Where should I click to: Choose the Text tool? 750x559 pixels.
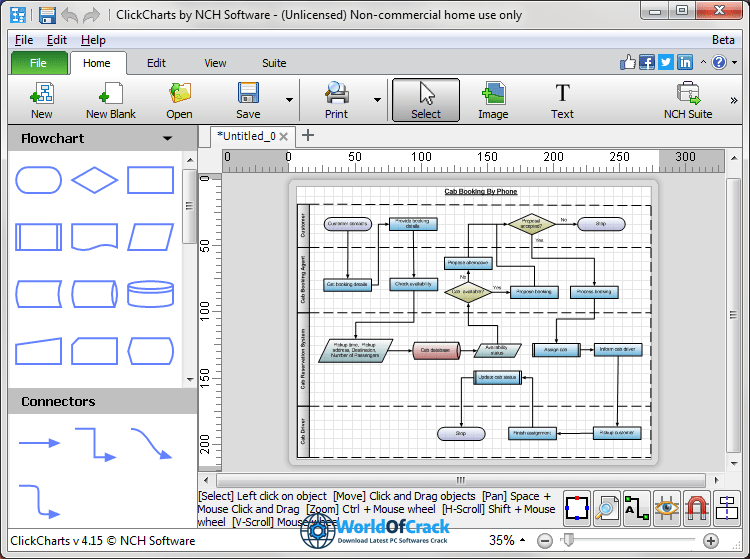562,100
